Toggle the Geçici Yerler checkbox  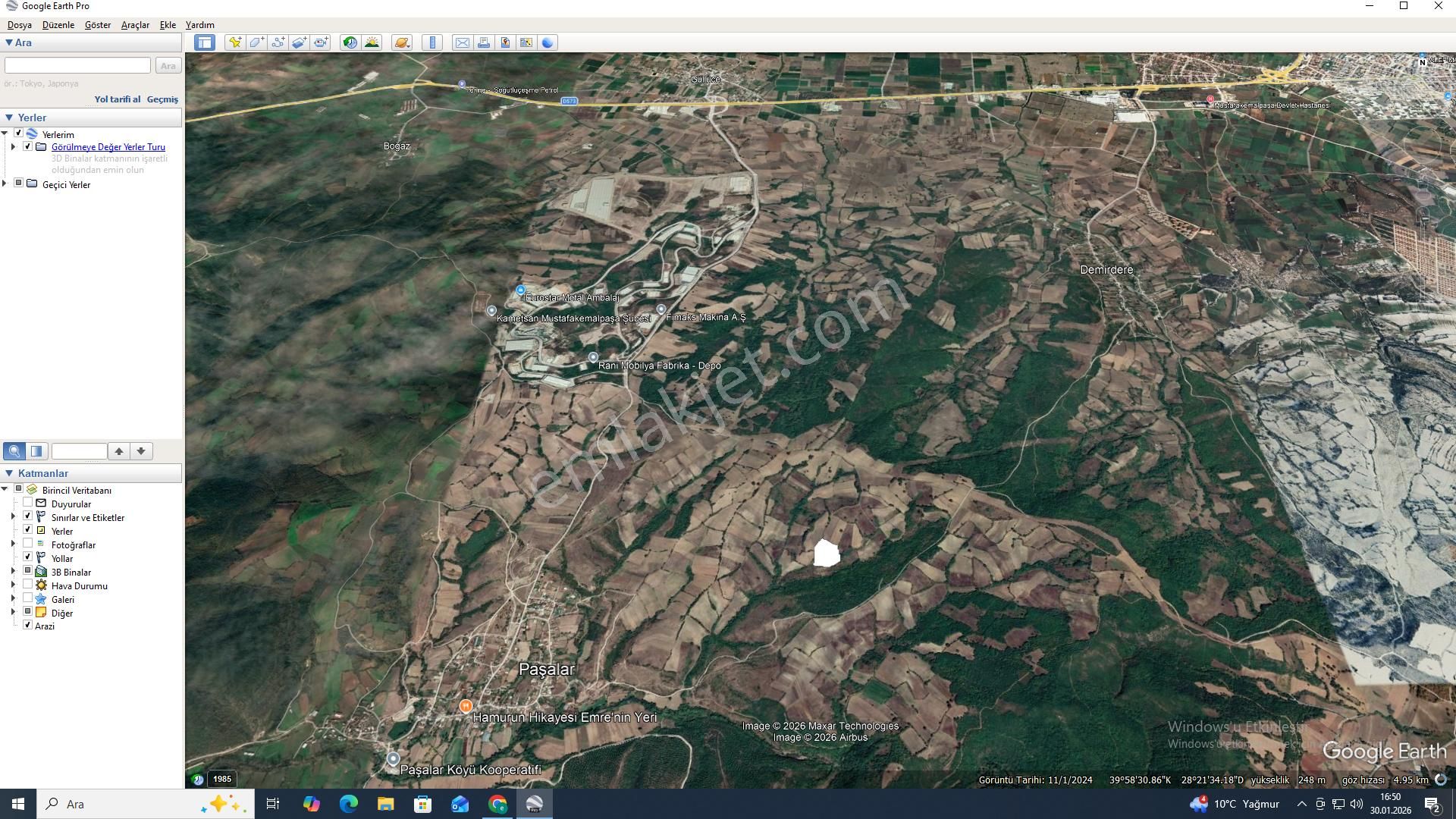[19, 184]
